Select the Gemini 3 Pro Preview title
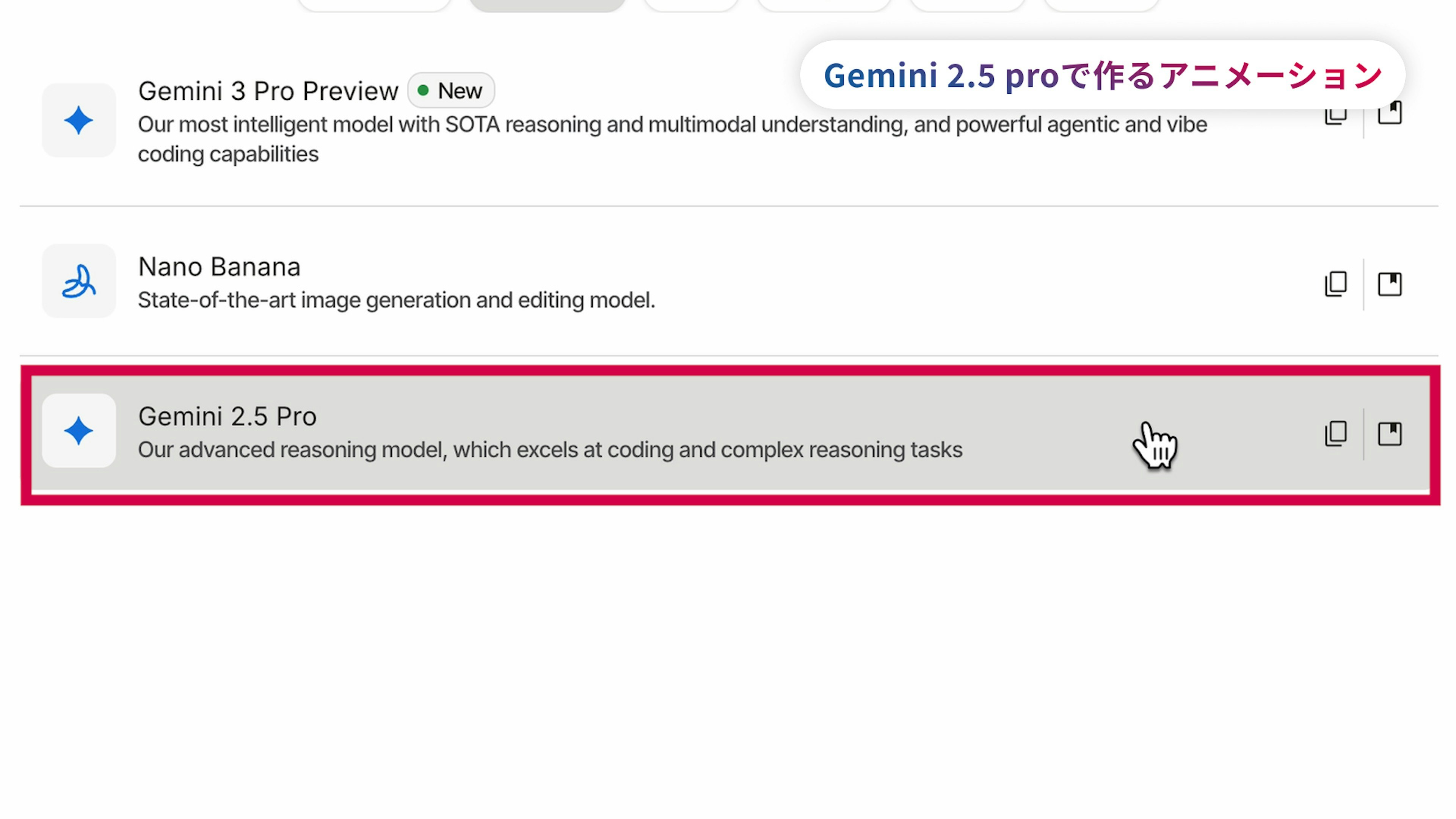 pyautogui.click(x=268, y=91)
